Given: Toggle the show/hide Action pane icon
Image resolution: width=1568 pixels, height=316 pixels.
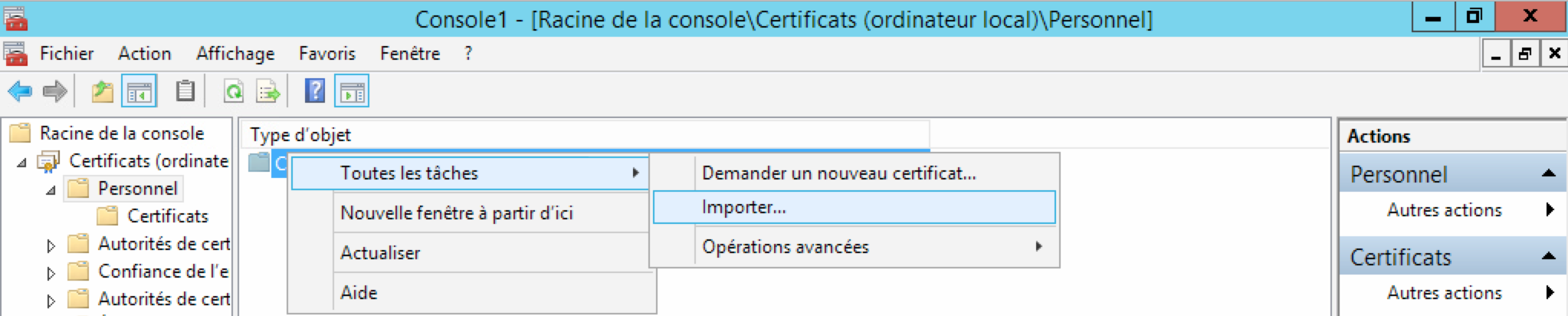Looking at the screenshot, I should (x=352, y=92).
